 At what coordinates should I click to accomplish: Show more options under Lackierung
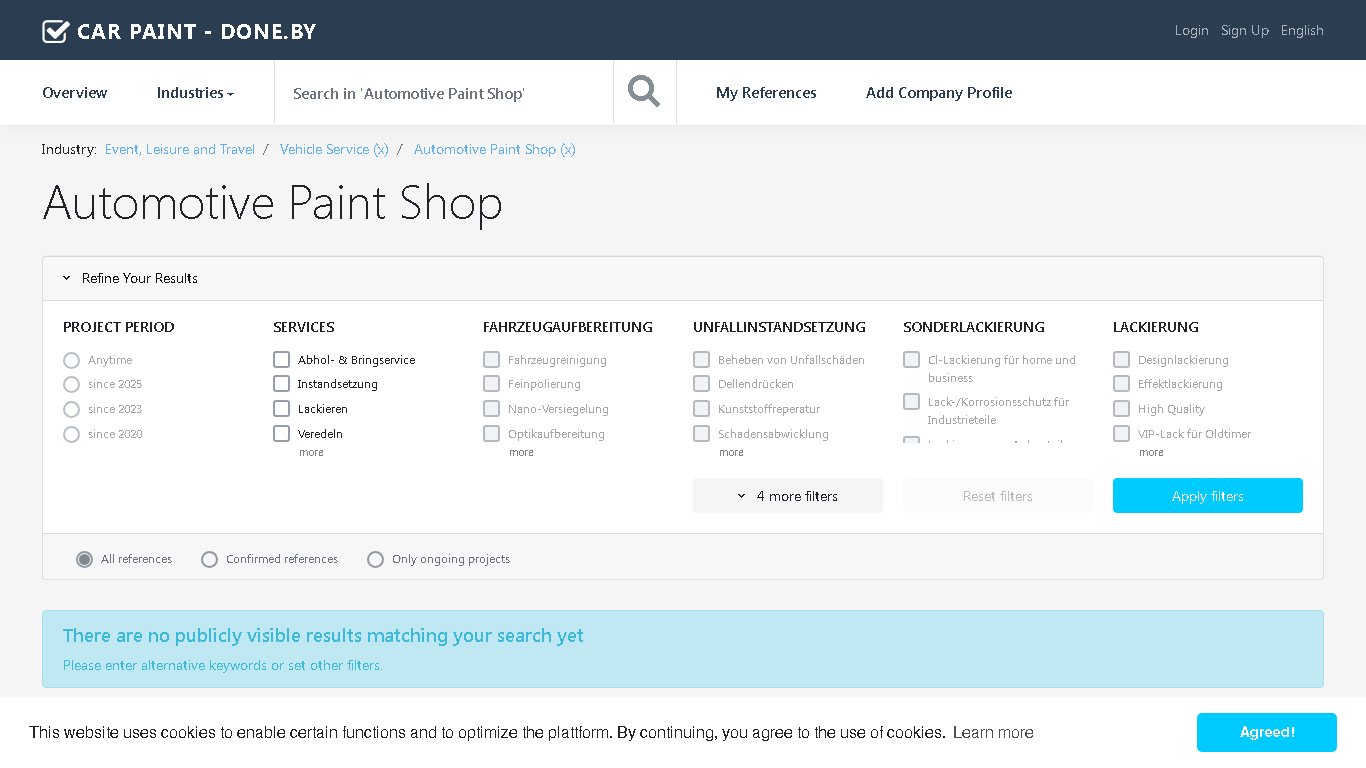pos(1151,453)
